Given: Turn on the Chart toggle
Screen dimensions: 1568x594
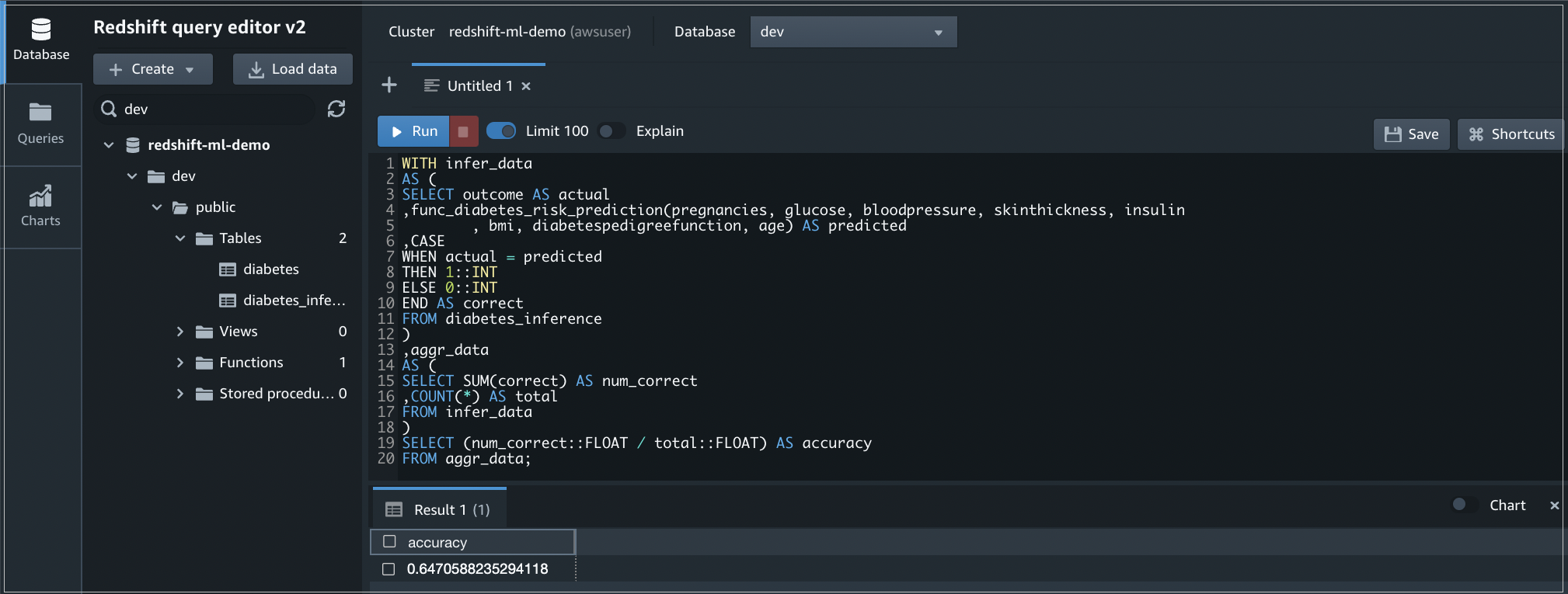Looking at the screenshot, I should coord(1465,505).
